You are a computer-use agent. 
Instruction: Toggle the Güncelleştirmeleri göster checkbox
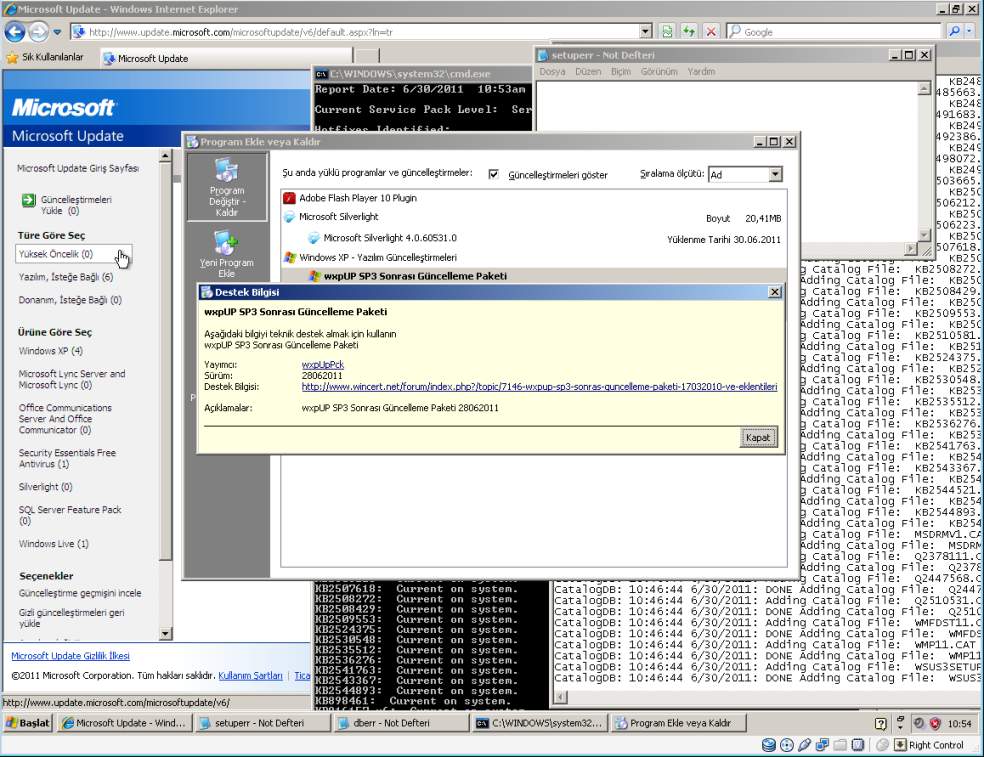(x=493, y=174)
